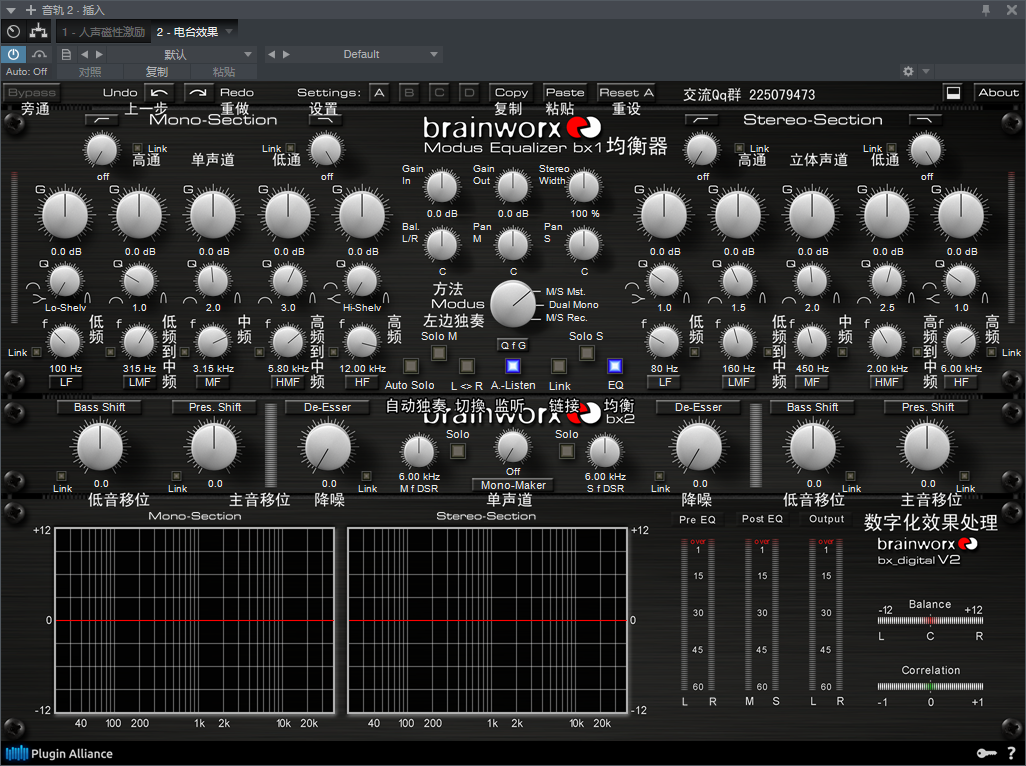
Task: Click the Balance meter display
Action: [930, 621]
